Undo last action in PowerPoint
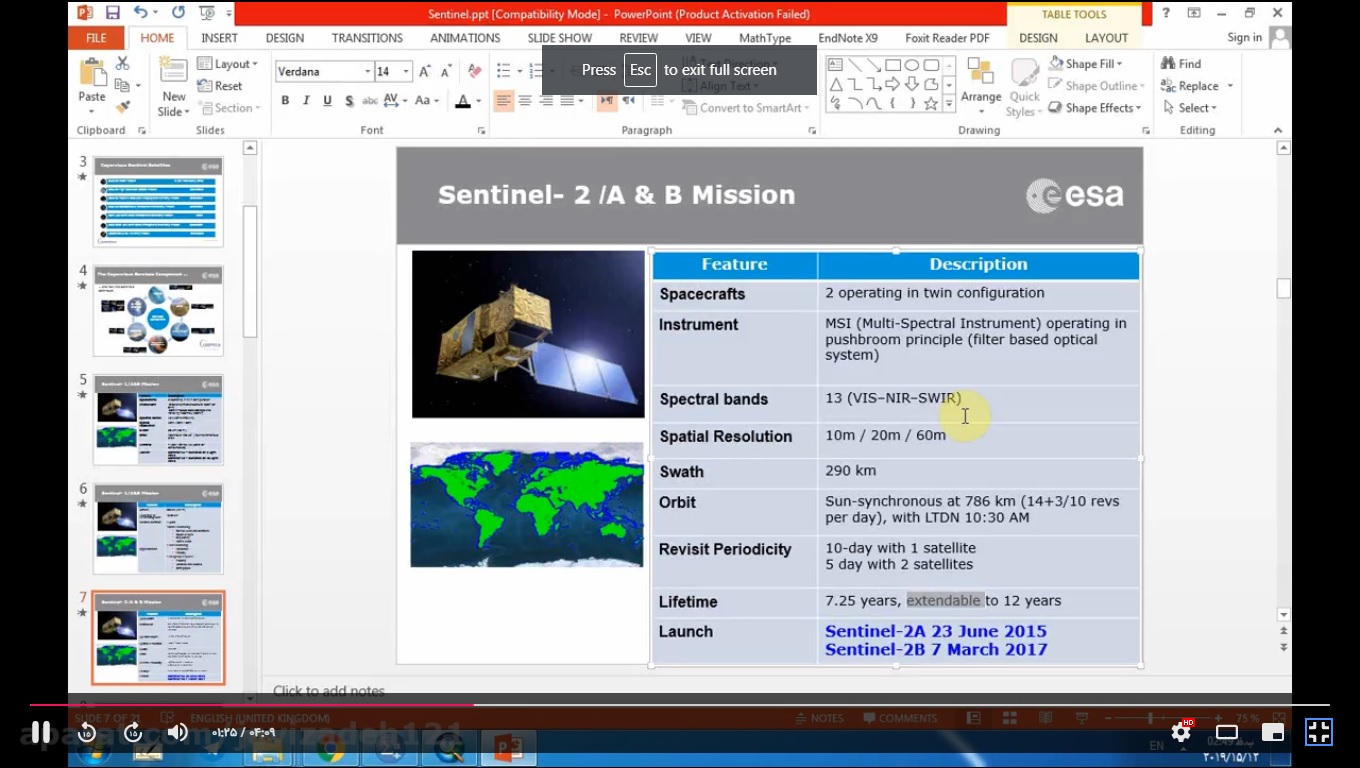This screenshot has height=768, width=1360. (x=141, y=13)
